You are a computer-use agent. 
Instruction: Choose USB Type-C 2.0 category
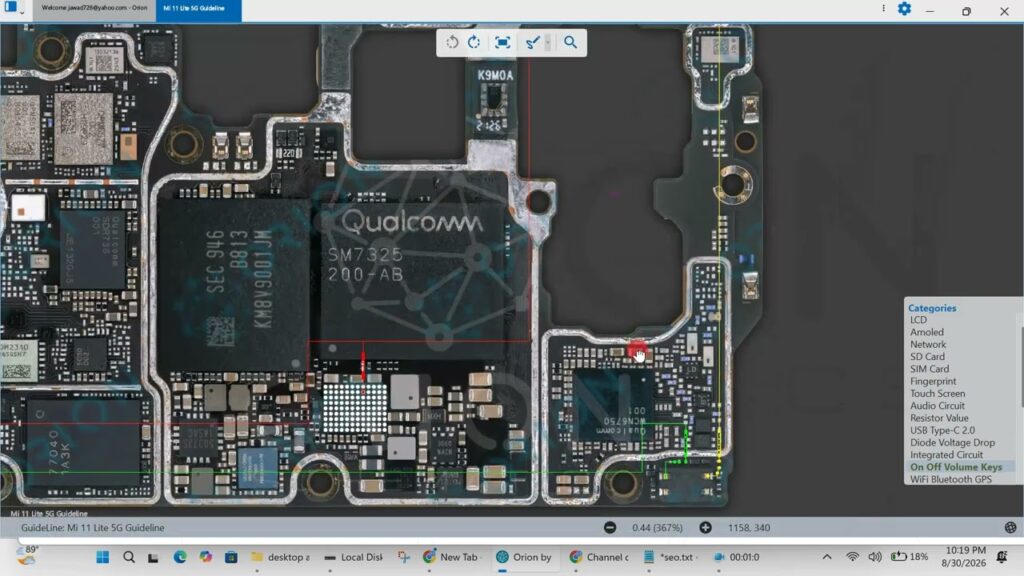click(x=942, y=430)
